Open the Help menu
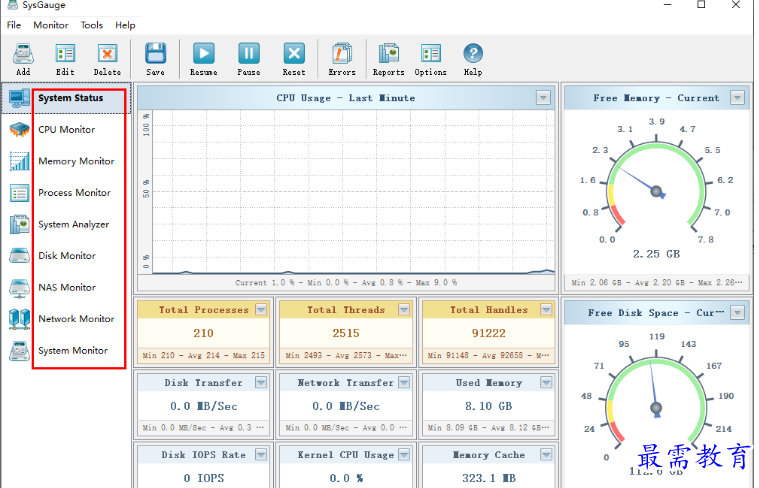759x488 pixels. (x=125, y=25)
